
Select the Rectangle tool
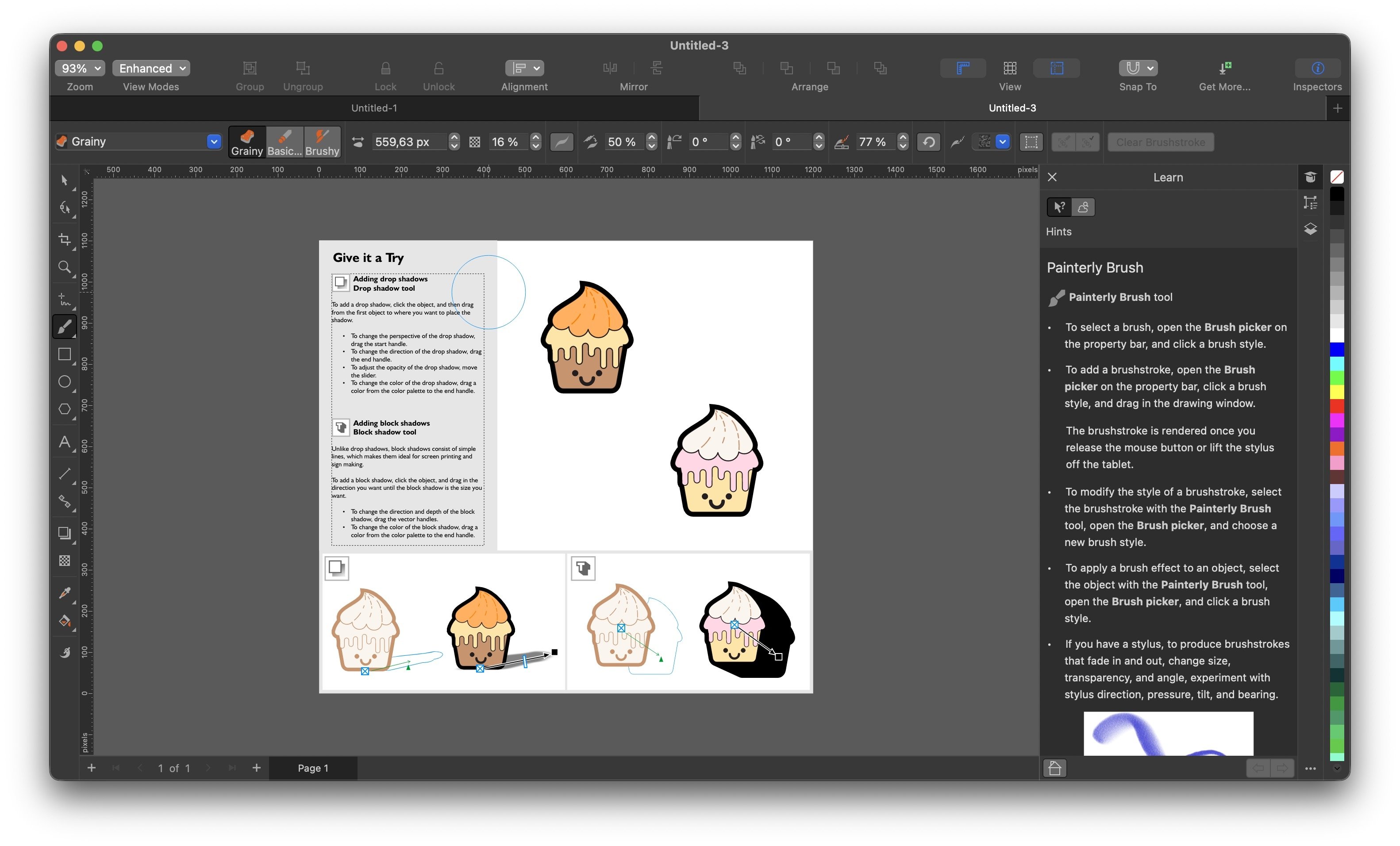pos(64,354)
